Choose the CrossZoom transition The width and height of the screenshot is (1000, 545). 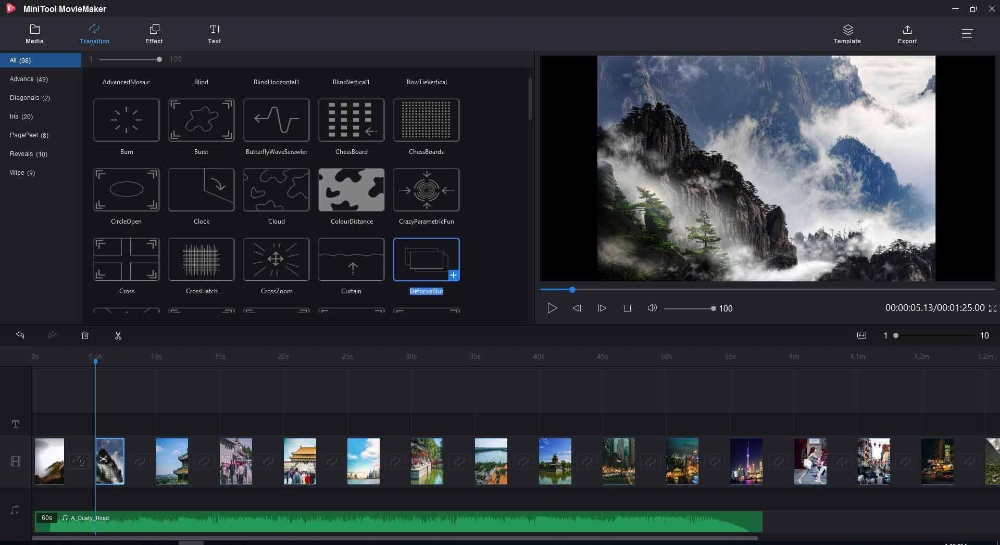coord(276,259)
